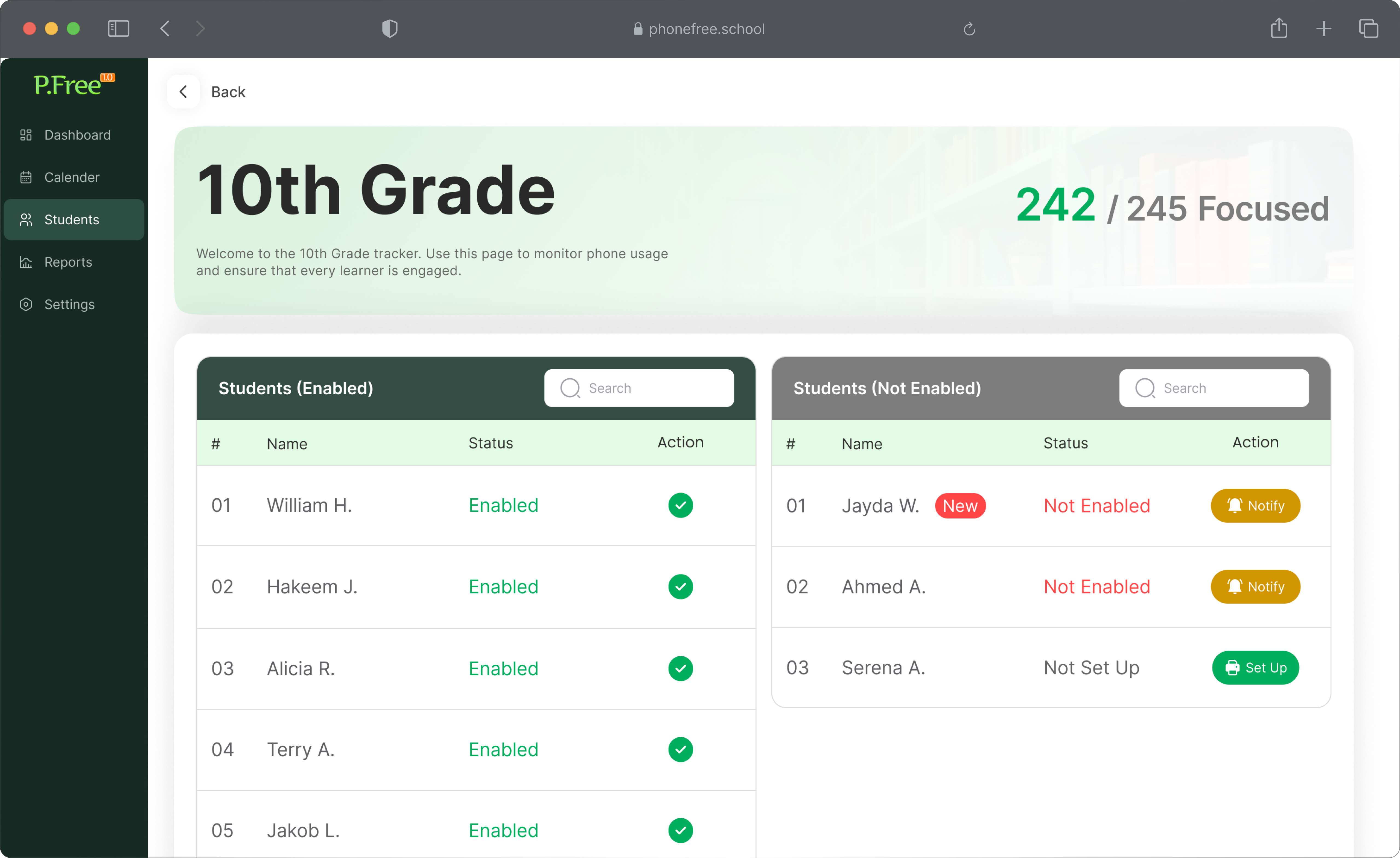The width and height of the screenshot is (1400, 858).
Task: Click the P.Free logo in sidebar
Action: pos(74,85)
